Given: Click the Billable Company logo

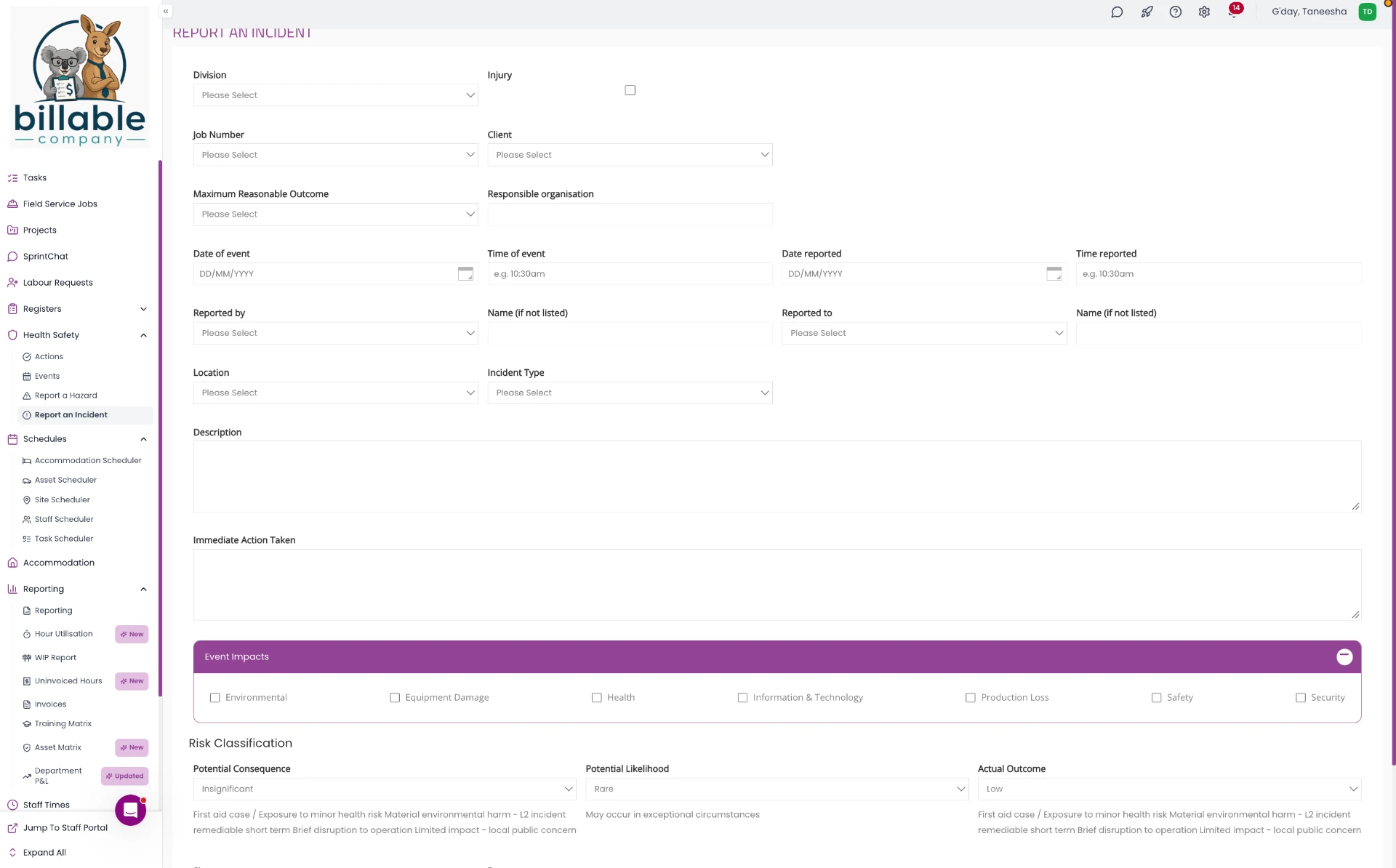Looking at the screenshot, I should point(80,79).
